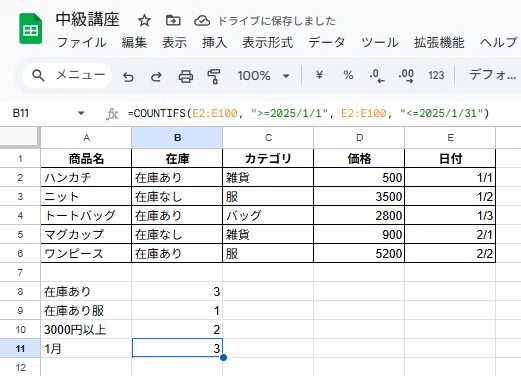Open the 拡張機能 menu
The height and width of the screenshot is (376, 521).
[439, 43]
